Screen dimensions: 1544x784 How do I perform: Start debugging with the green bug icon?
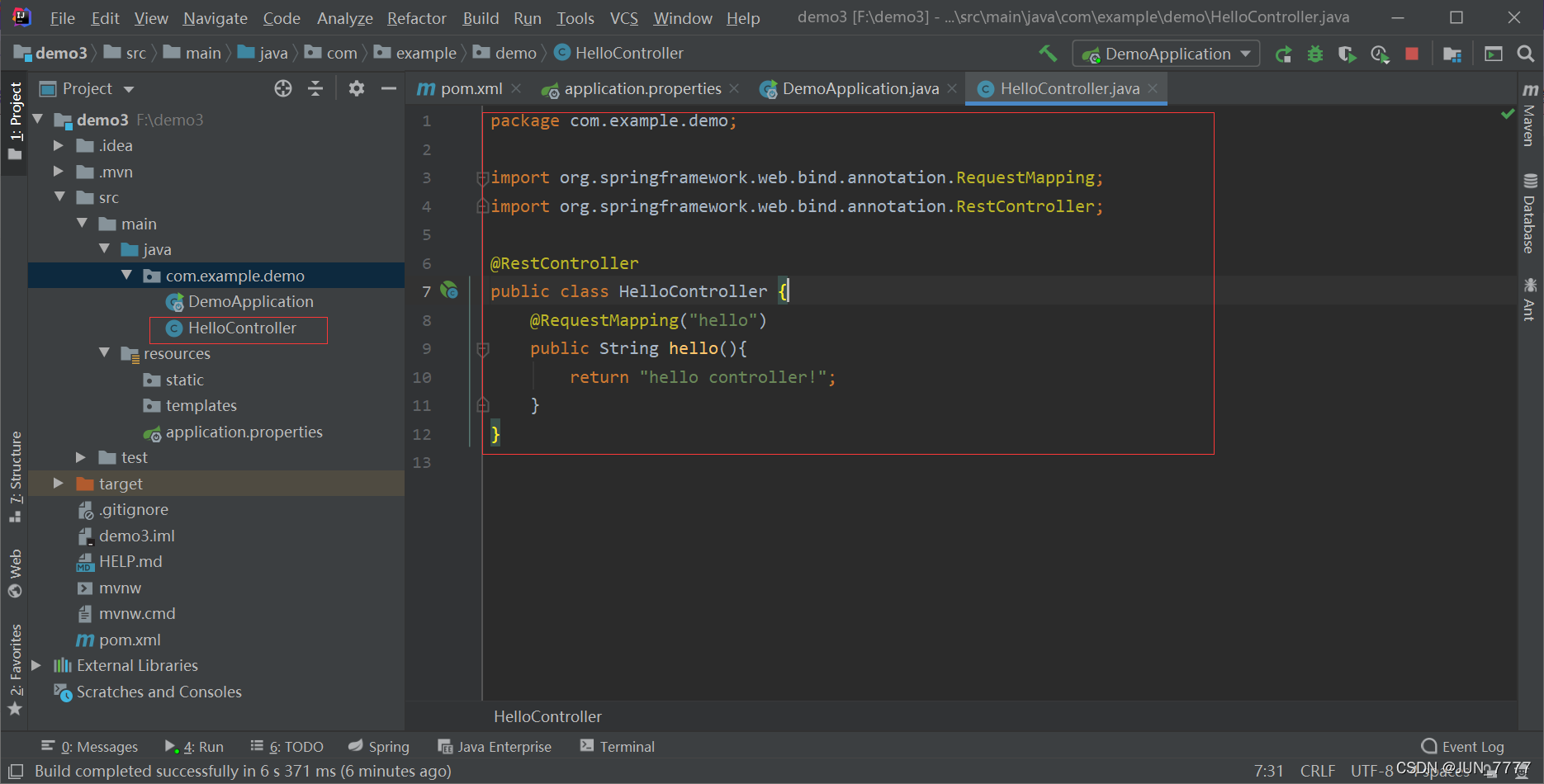coord(1315,54)
